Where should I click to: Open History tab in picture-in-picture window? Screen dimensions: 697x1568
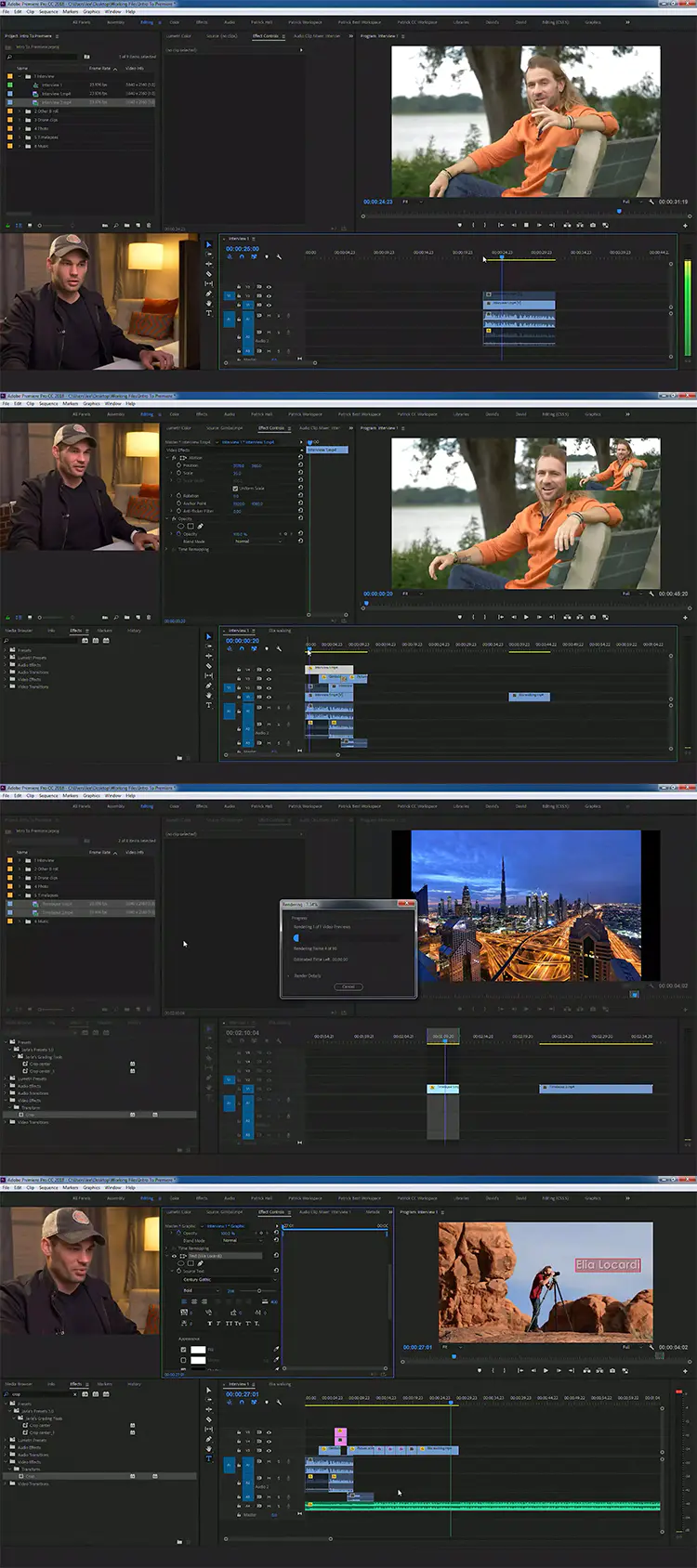coord(134,630)
